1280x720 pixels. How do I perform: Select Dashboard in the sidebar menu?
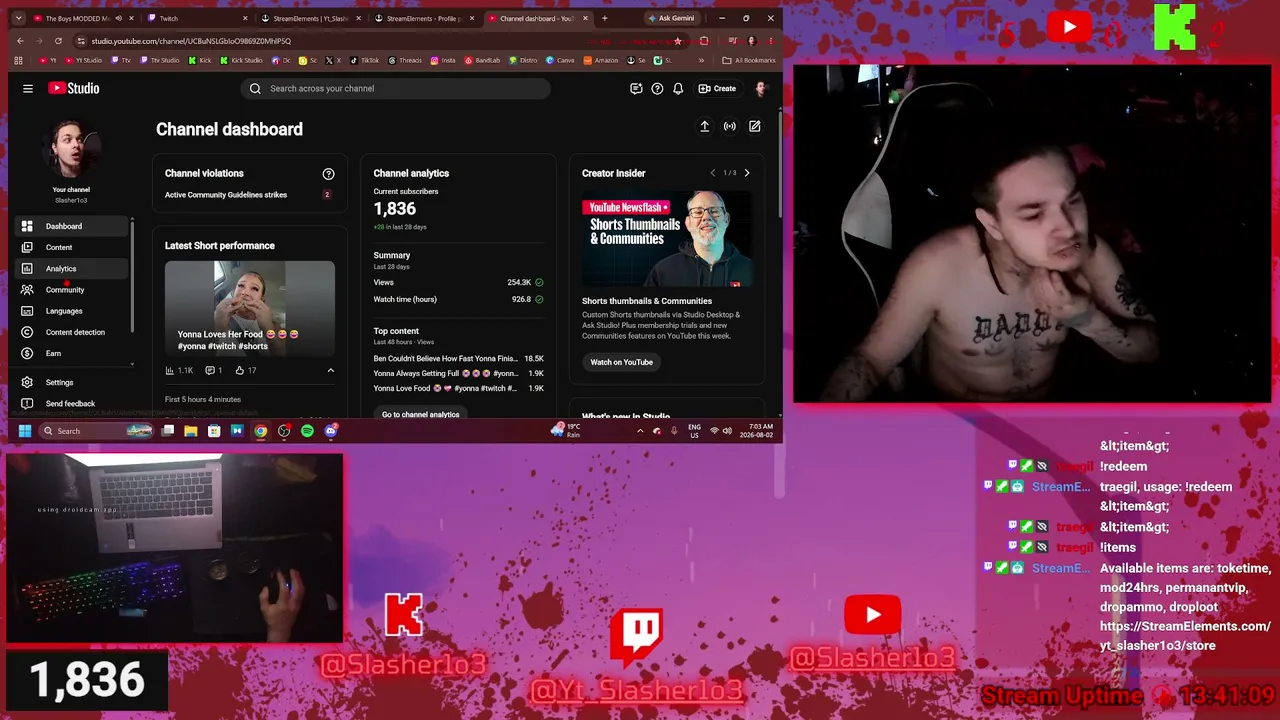[x=72, y=226]
